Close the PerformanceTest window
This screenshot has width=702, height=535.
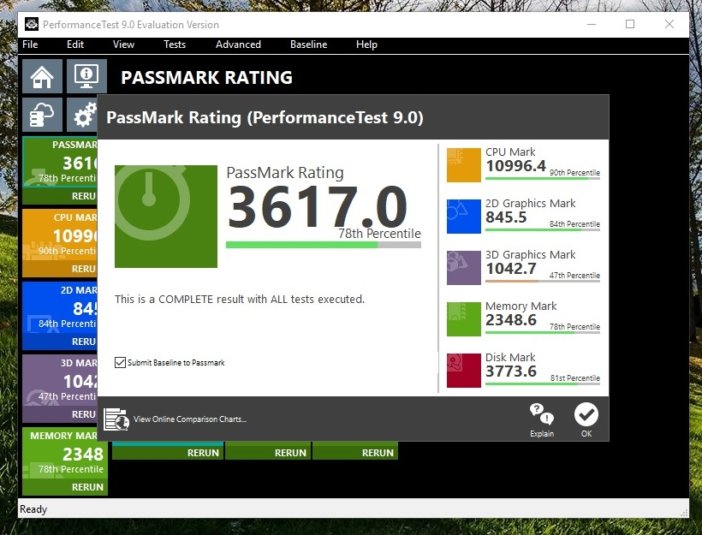pyautogui.click(x=669, y=24)
